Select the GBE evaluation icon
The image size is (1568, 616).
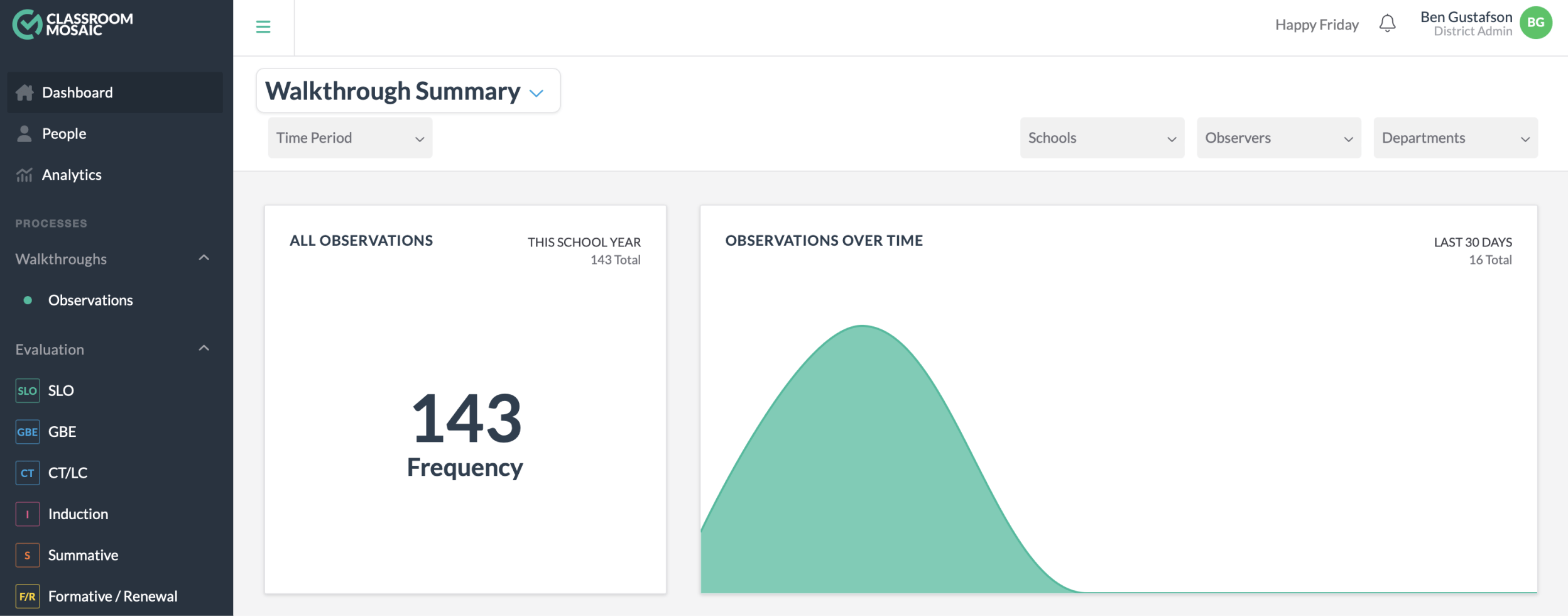(27, 431)
